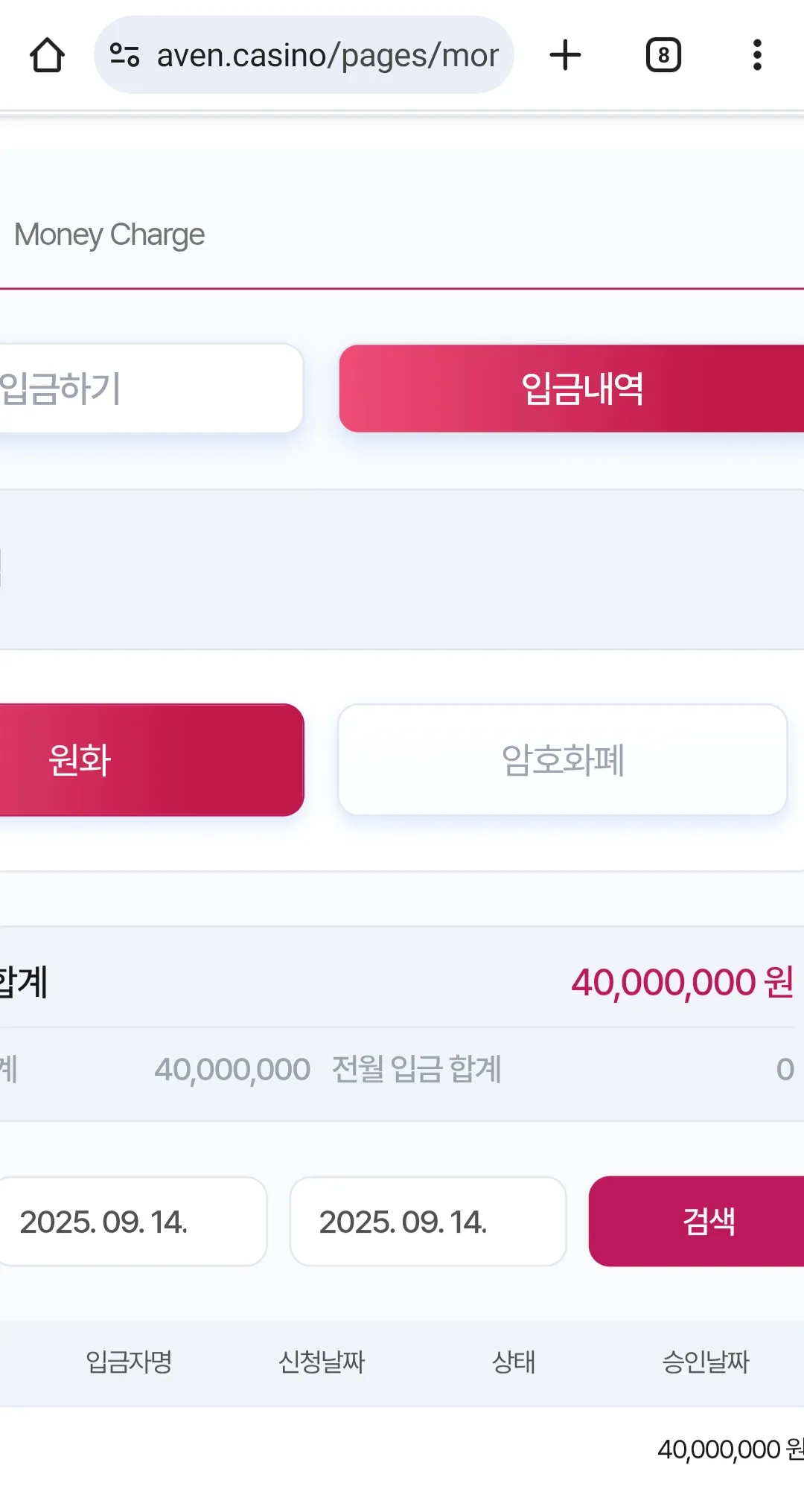Click the 검색 search button
The width and height of the screenshot is (804, 1512).
[x=697, y=1221]
